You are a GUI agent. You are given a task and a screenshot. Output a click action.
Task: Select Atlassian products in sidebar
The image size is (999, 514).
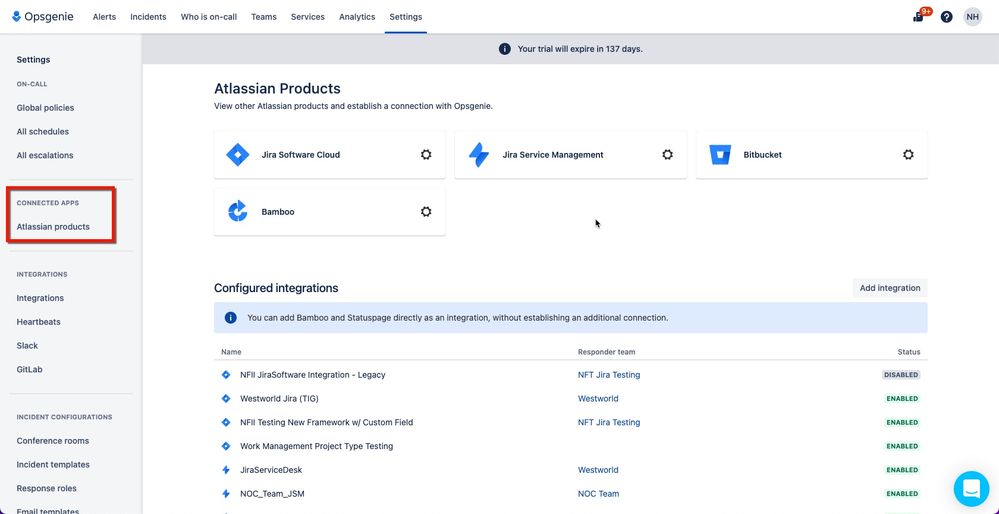(53, 227)
